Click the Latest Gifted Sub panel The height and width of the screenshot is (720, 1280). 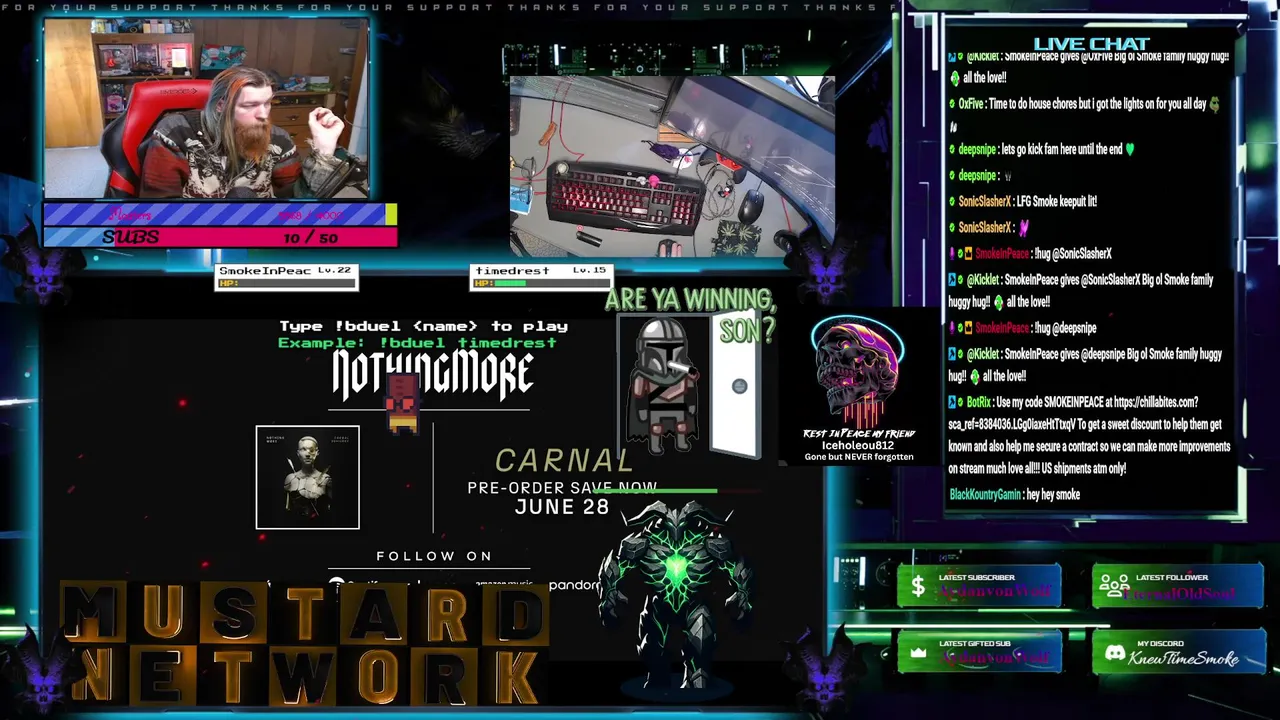tap(979, 652)
